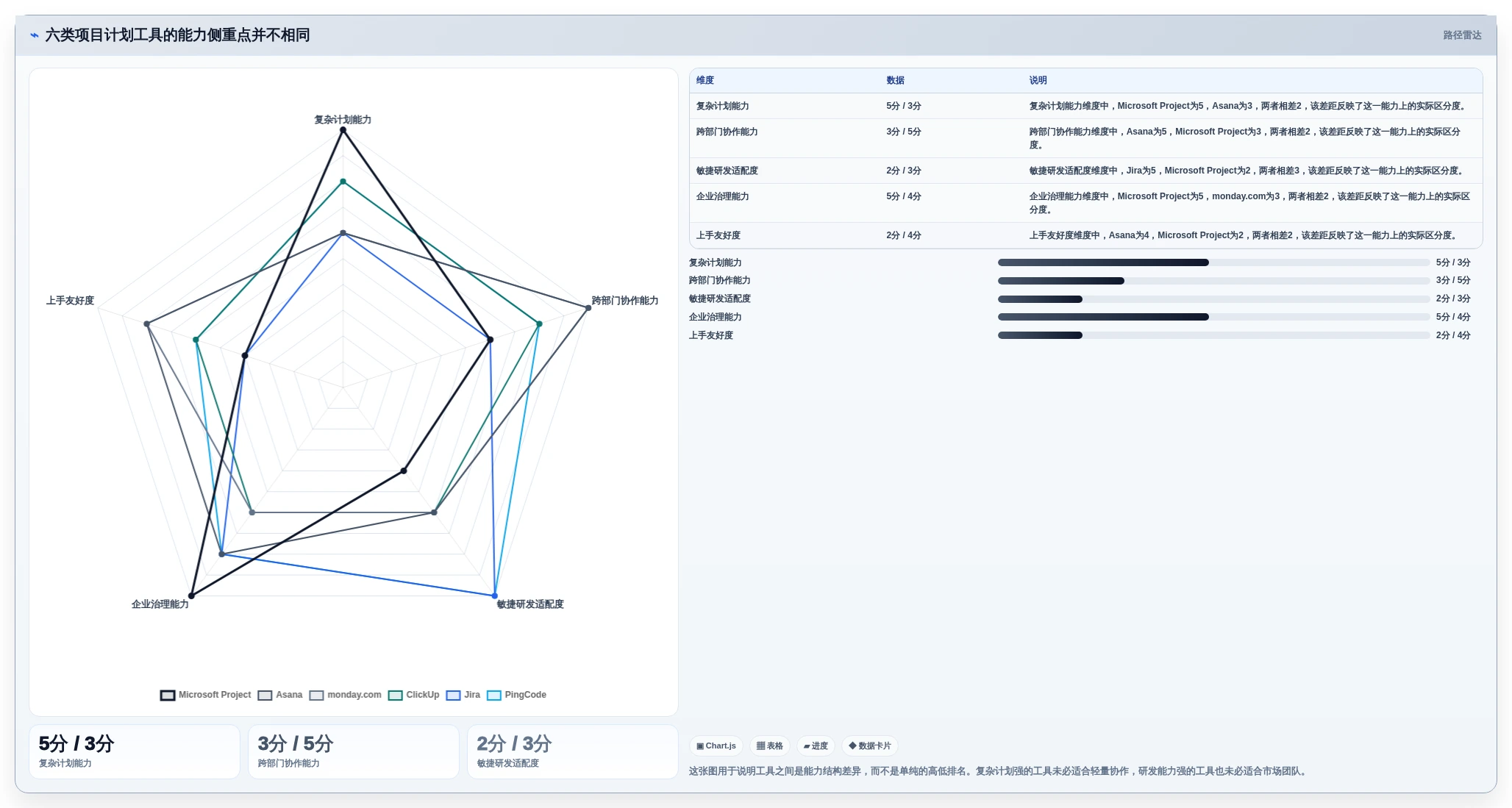This screenshot has width=1512, height=808.
Task: Click the 敏捷研发适配度 progress bar
Action: tap(1213, 299)
